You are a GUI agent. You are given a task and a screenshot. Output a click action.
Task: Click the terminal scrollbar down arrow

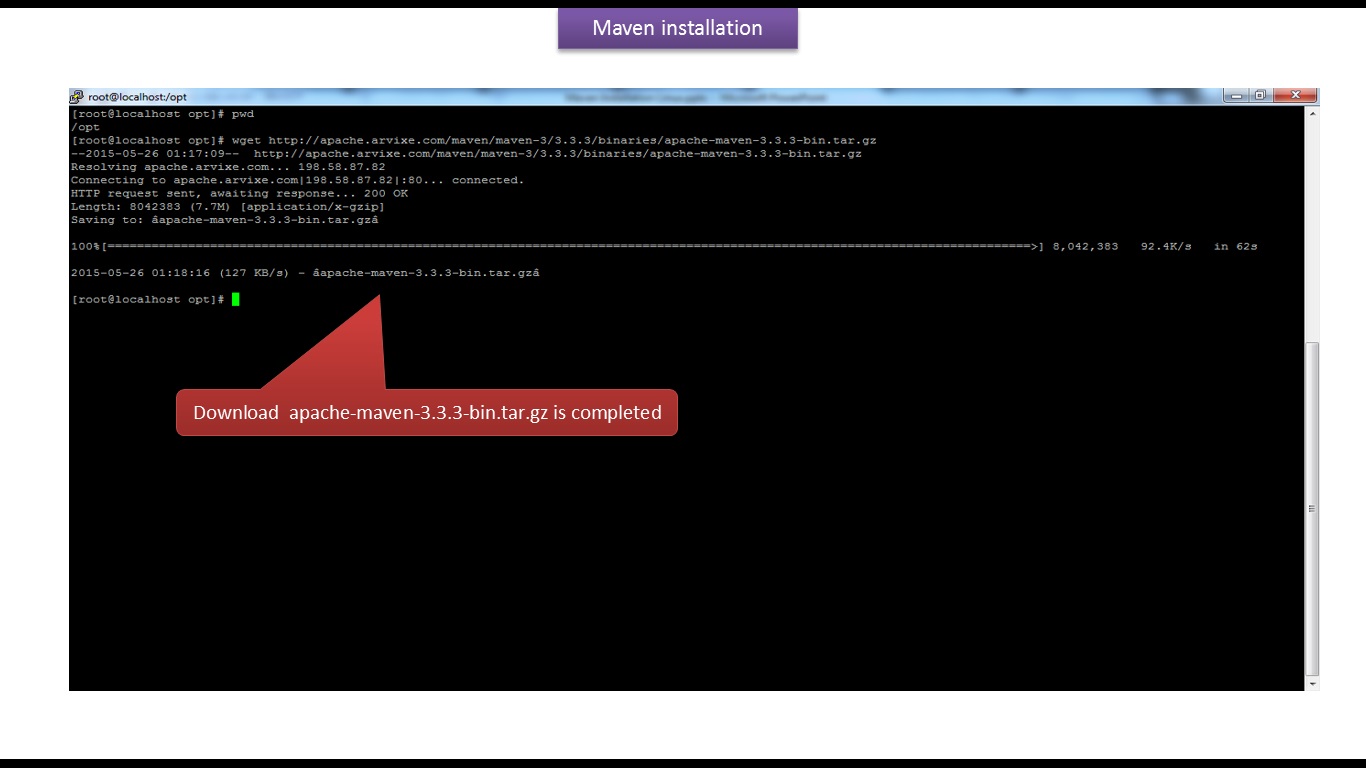pos(1312,684)
